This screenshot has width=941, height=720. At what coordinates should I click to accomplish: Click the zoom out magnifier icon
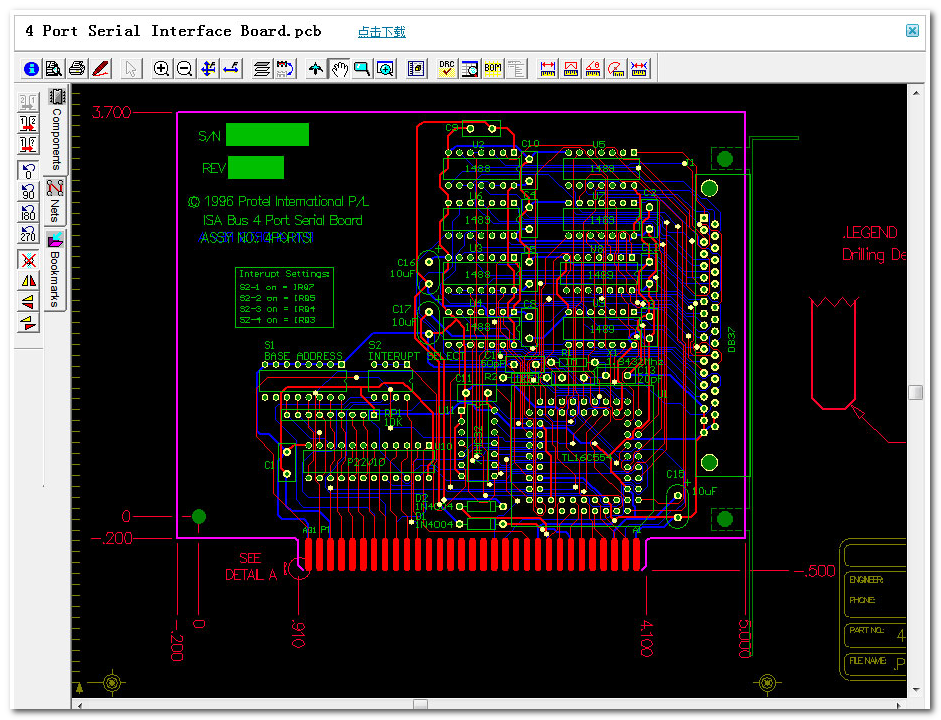[x=185, y=69]
